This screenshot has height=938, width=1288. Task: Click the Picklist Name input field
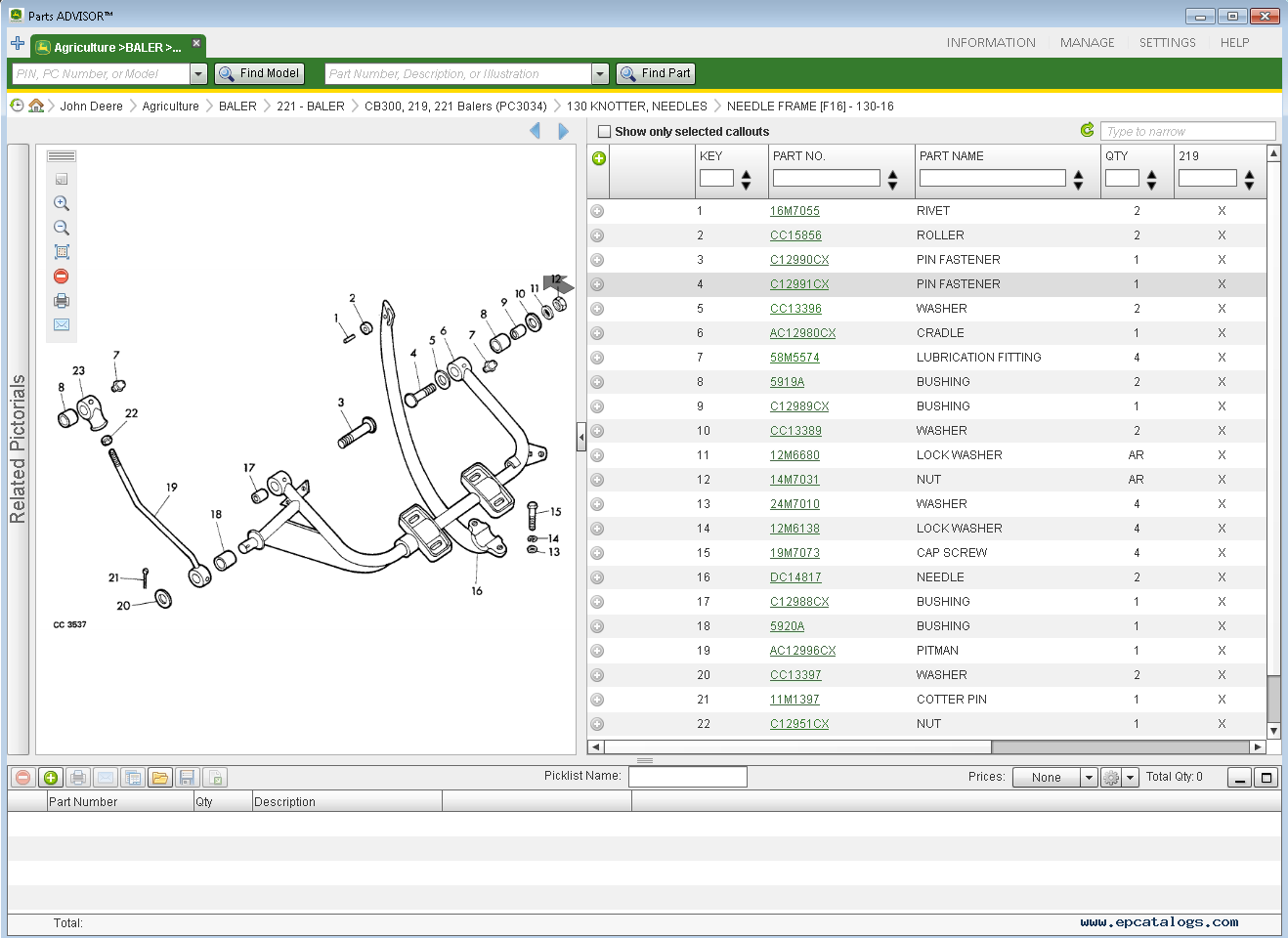tap(688, 777)
